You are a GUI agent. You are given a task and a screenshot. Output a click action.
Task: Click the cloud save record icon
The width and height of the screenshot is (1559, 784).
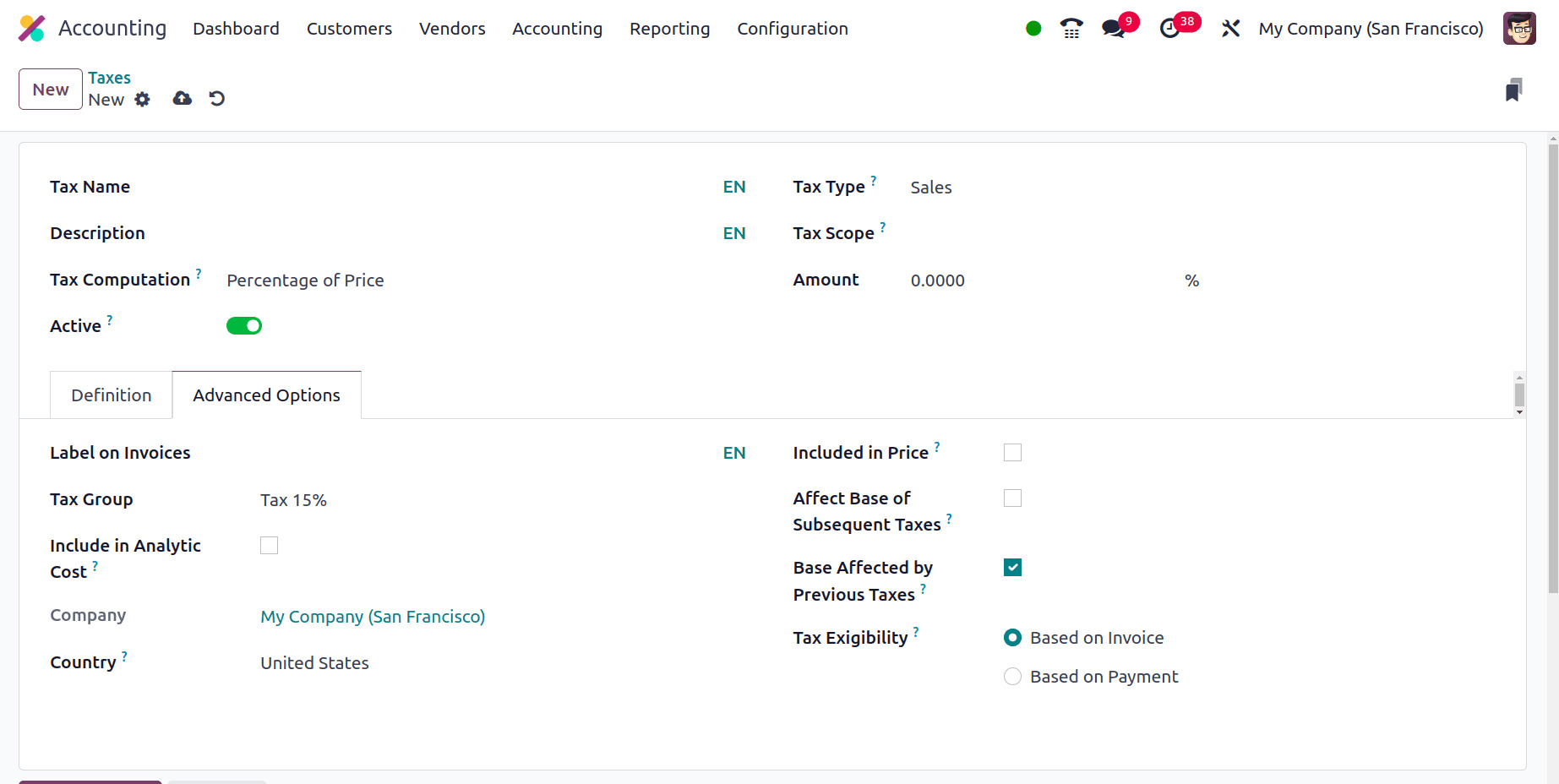(182, 99)
